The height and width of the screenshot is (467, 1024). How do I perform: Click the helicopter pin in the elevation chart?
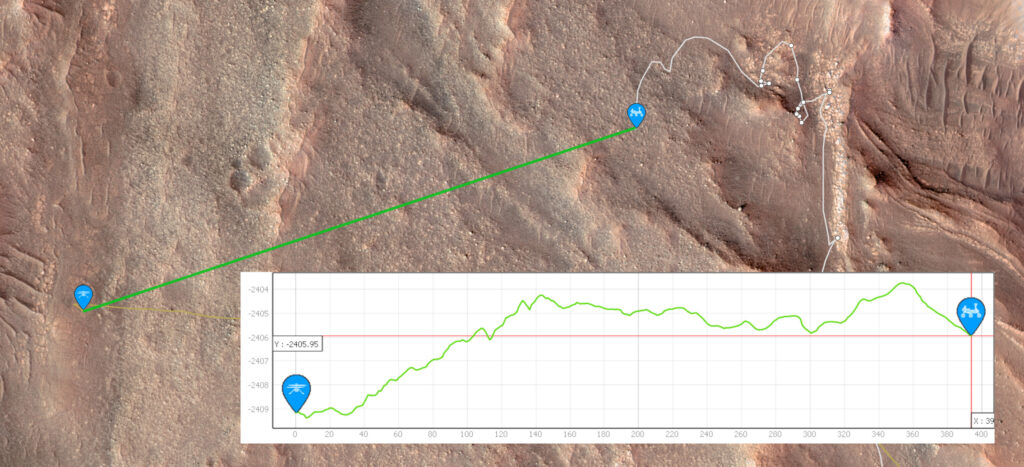296,392
